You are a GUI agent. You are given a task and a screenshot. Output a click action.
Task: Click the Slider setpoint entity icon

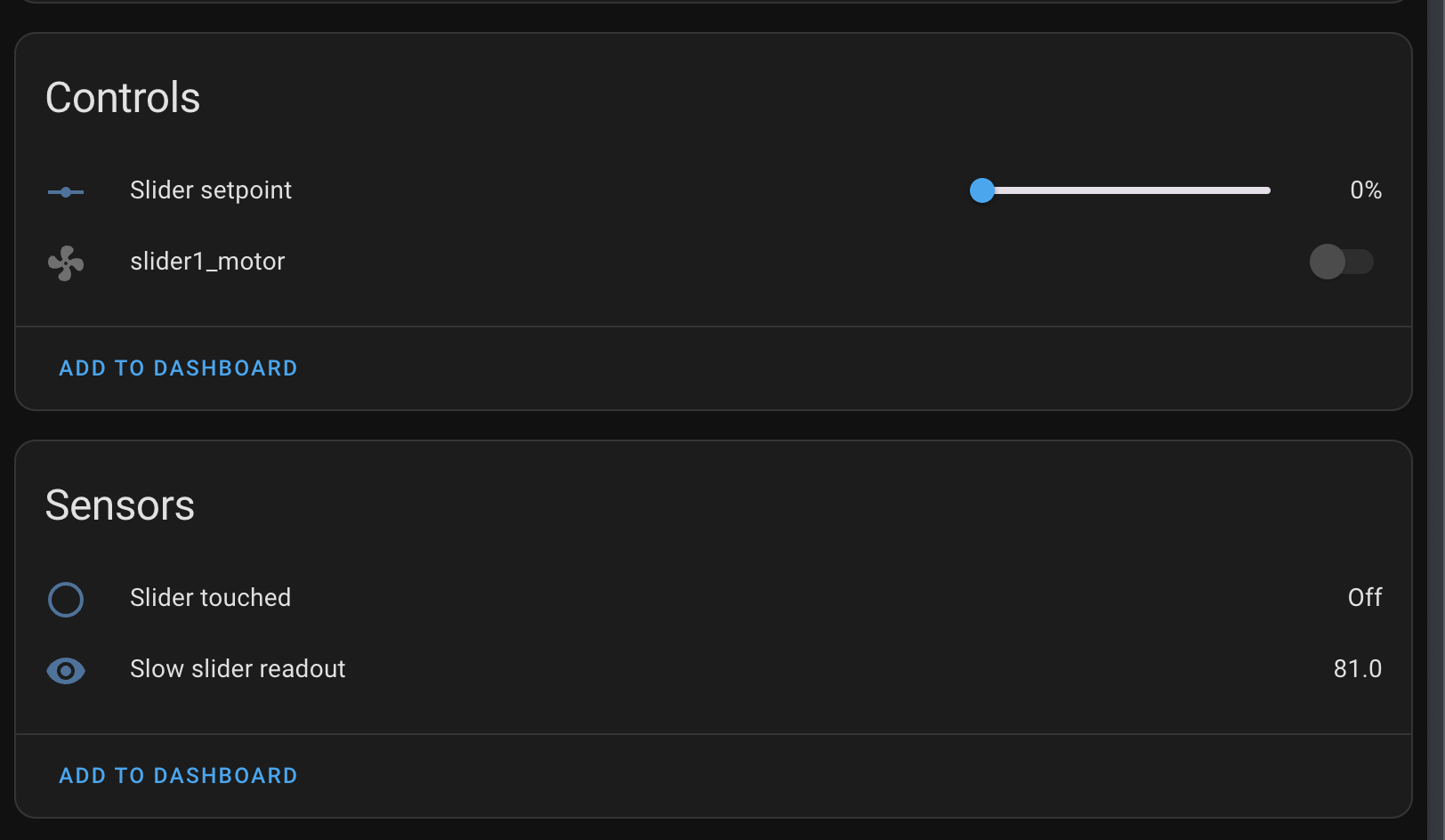tap(66, 191)
